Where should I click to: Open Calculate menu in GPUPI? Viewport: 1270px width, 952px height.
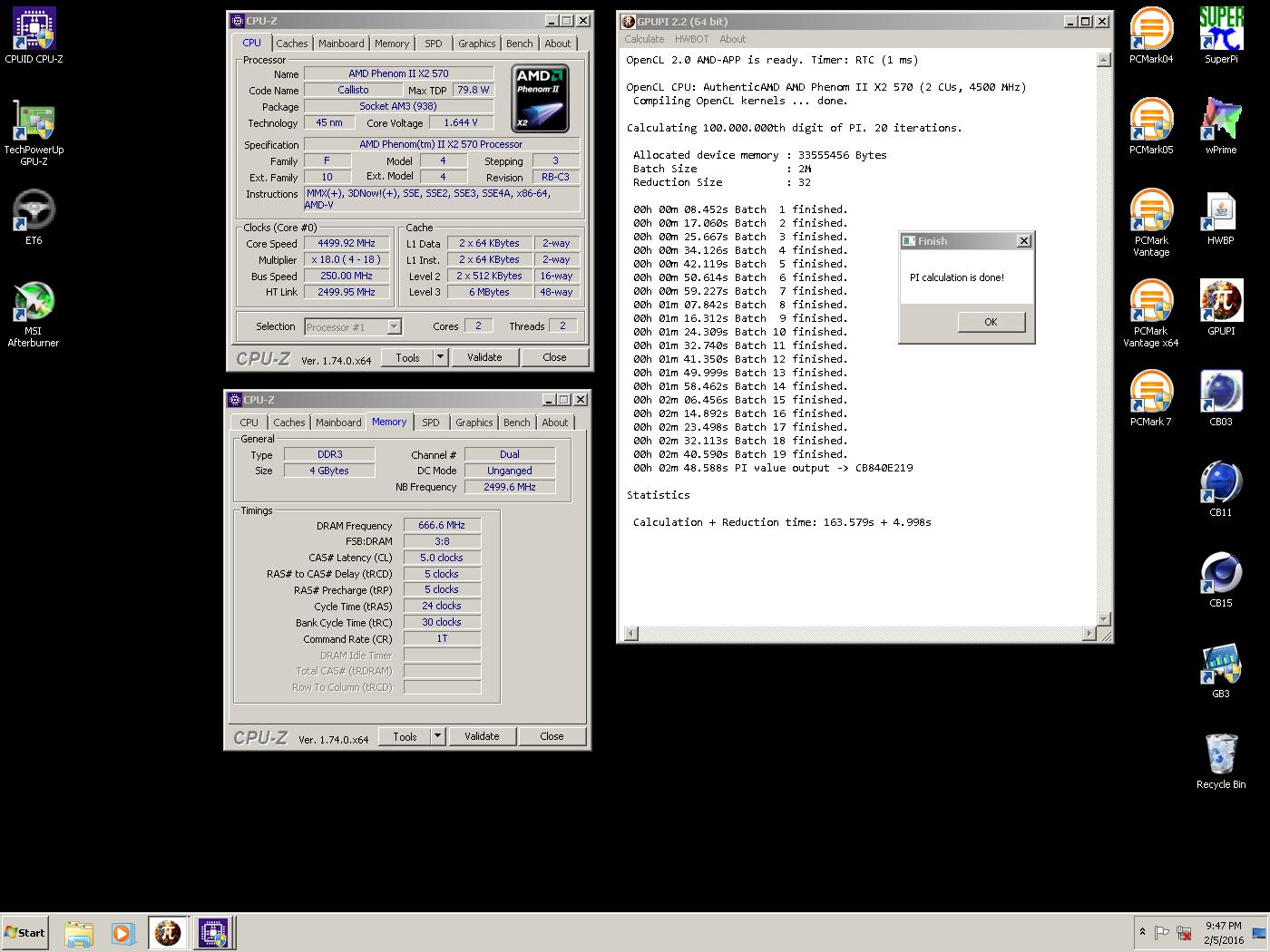tap(644, 39)
